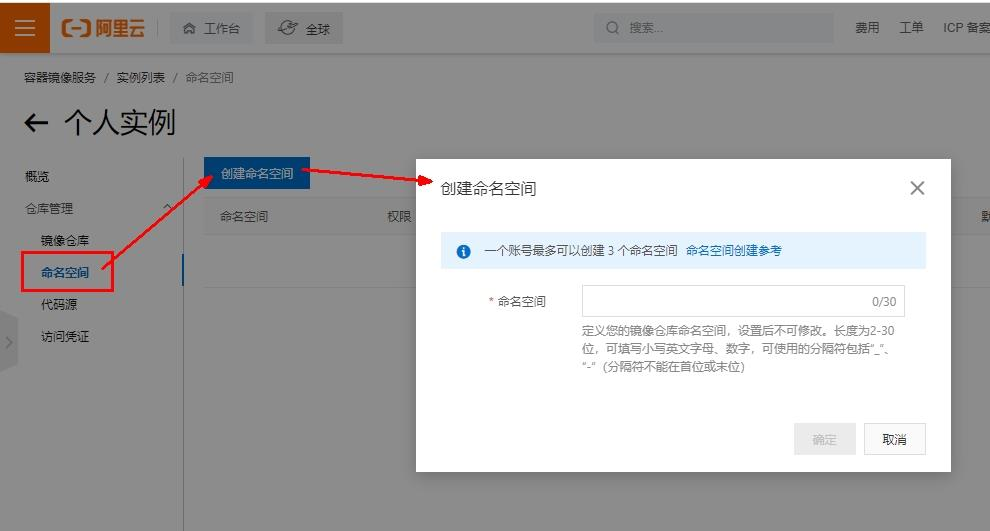Click the 确定 confirm button
The height and width of the screenshot is (531, 990).
point(825,439)
